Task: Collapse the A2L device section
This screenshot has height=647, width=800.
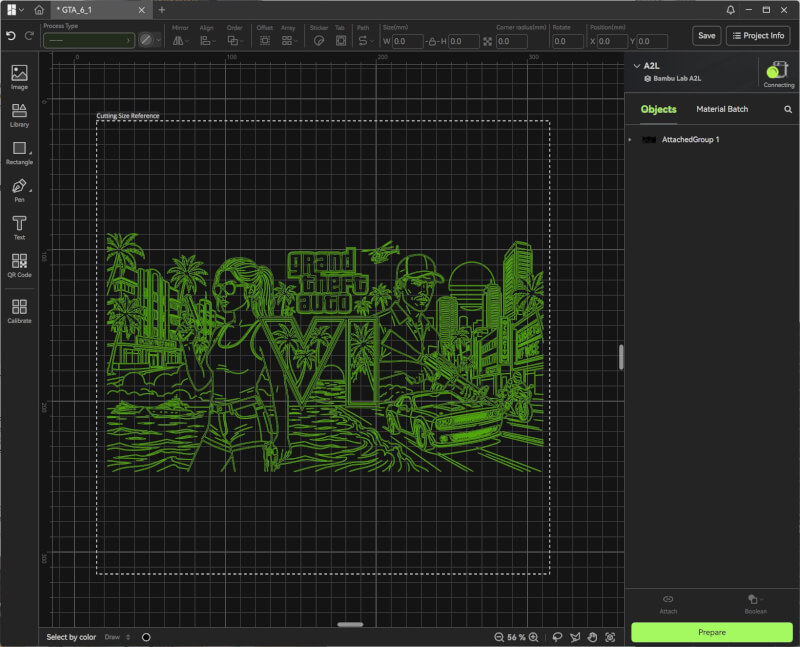Action: point(637,66)
